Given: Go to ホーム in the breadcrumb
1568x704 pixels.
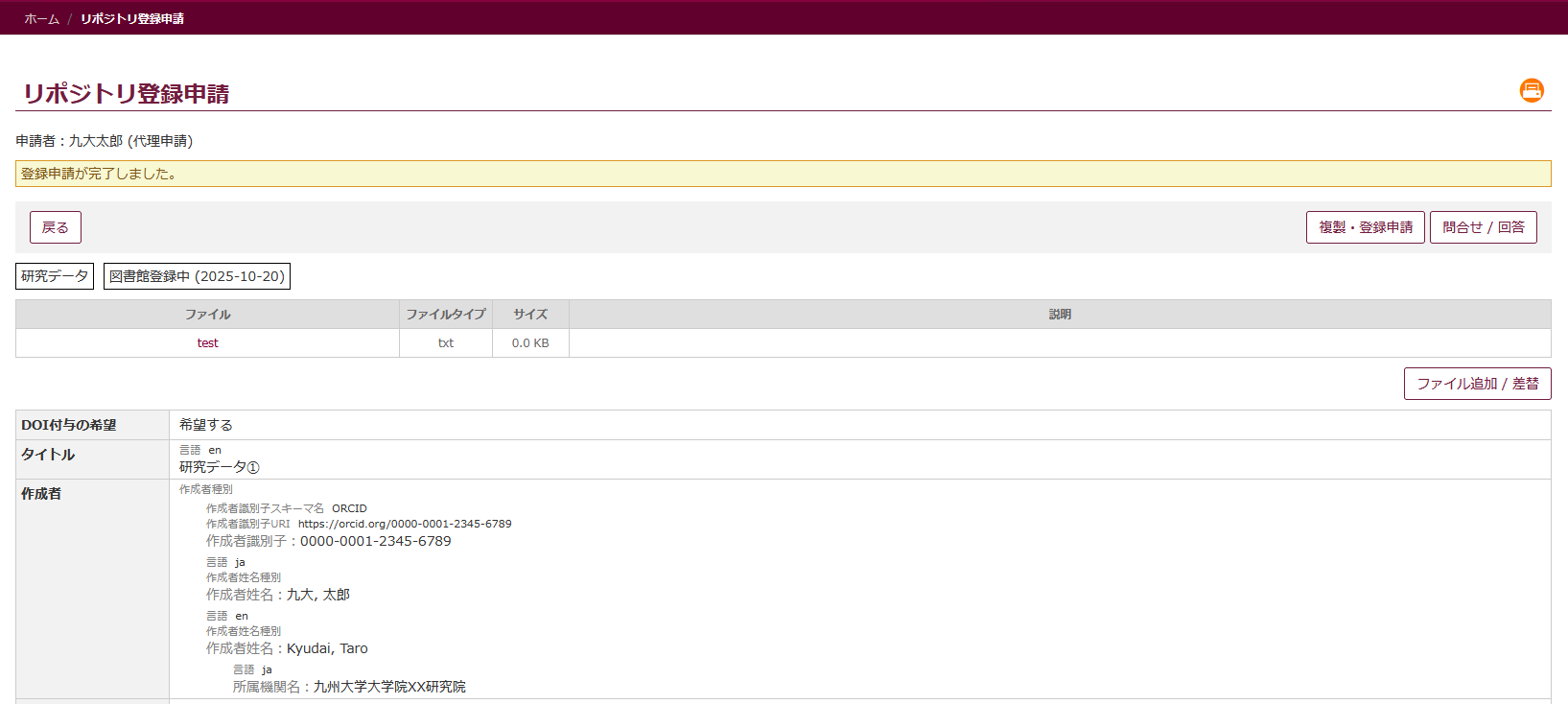Looking at the screenshot, I should point(41,19).
